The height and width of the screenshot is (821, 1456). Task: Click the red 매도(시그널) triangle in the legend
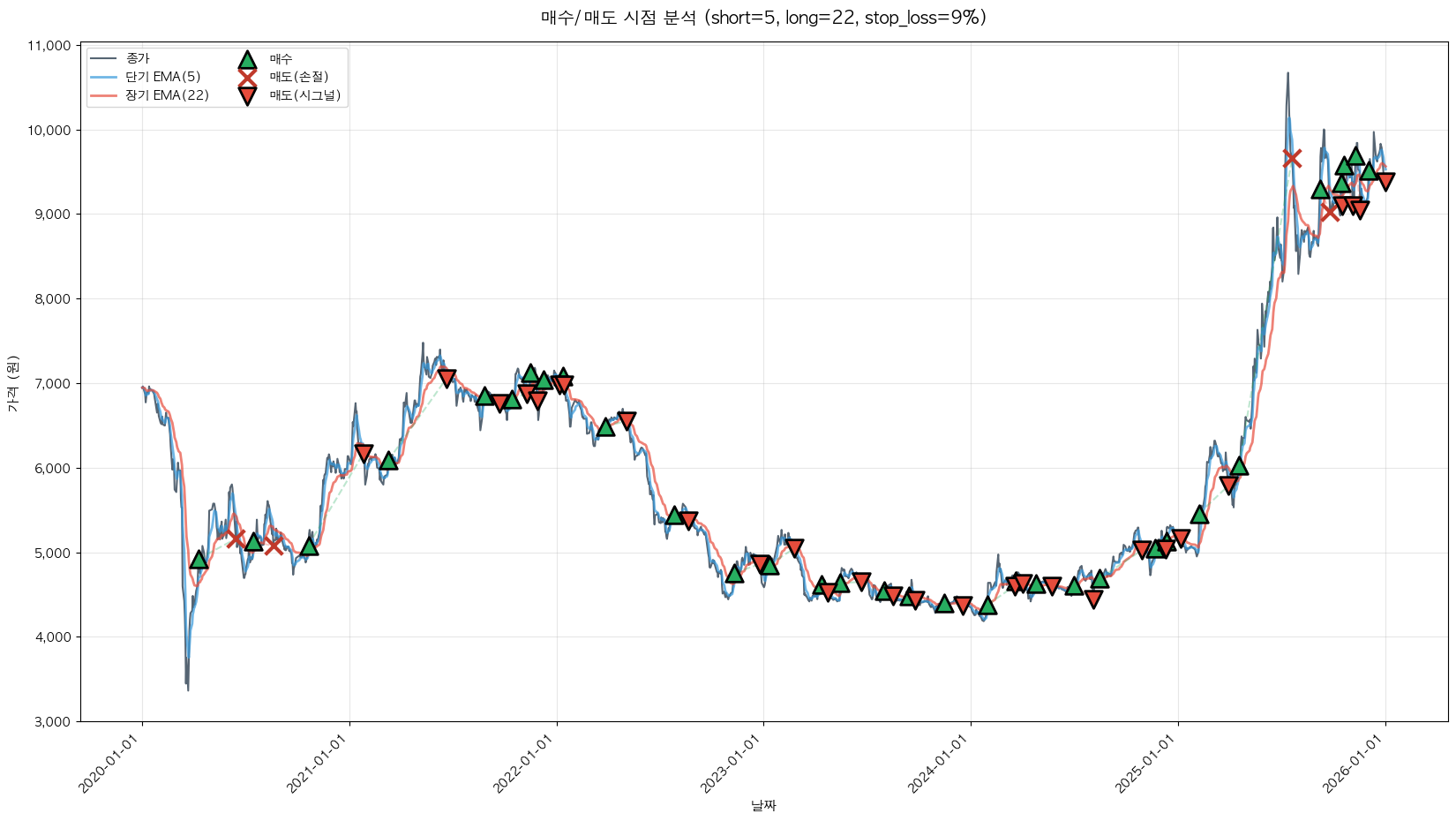pyautogui.click(x=247, y=95)
